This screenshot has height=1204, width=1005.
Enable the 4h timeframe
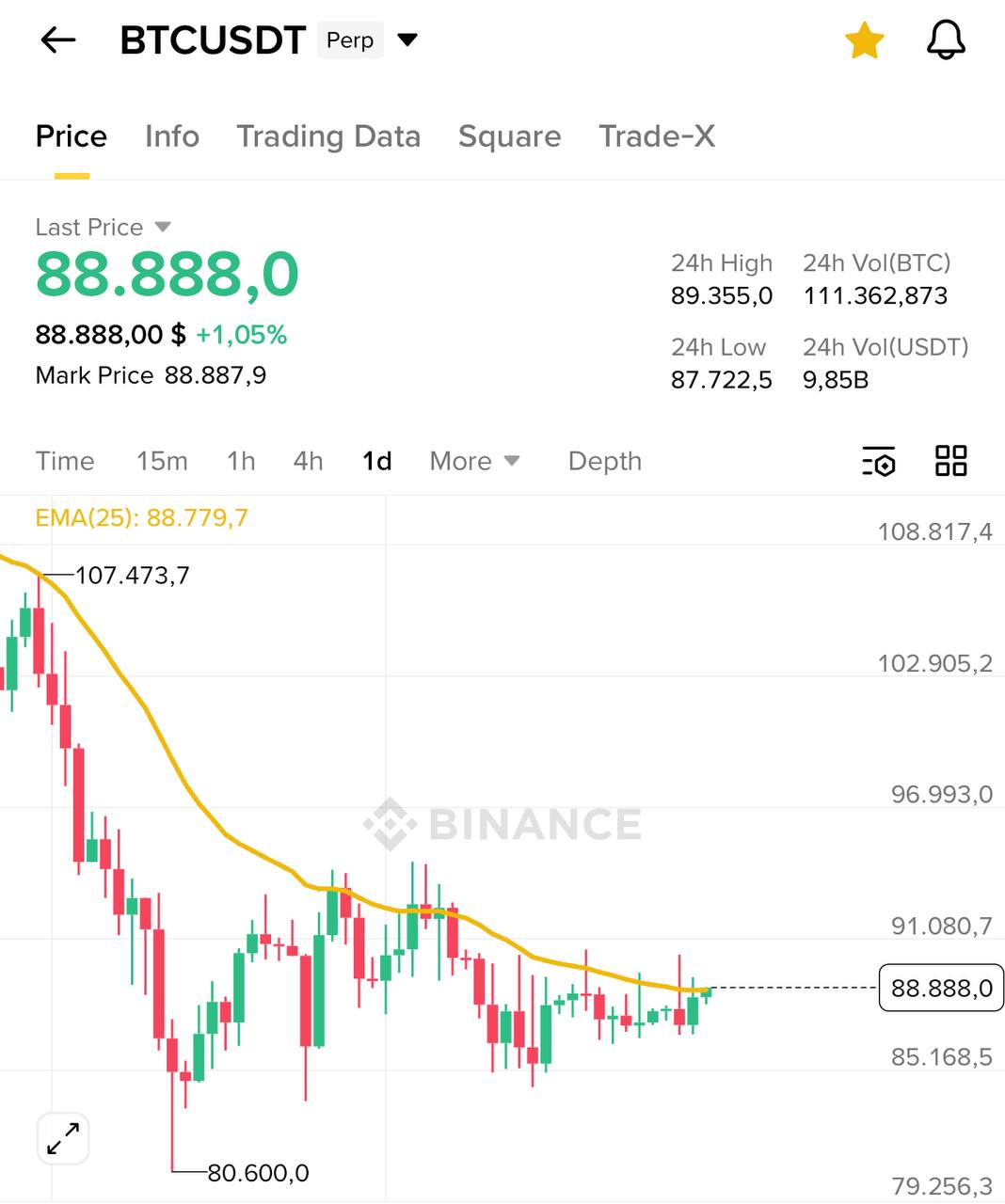coord(307,461)
